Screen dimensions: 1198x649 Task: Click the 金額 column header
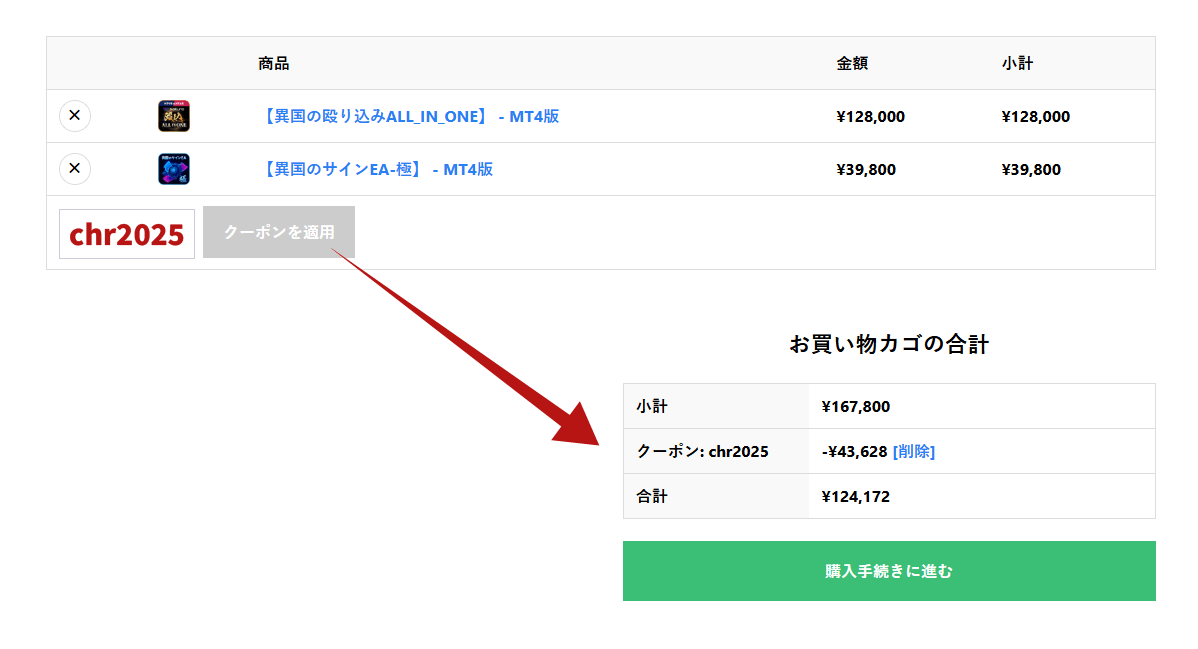coord(852,63)
